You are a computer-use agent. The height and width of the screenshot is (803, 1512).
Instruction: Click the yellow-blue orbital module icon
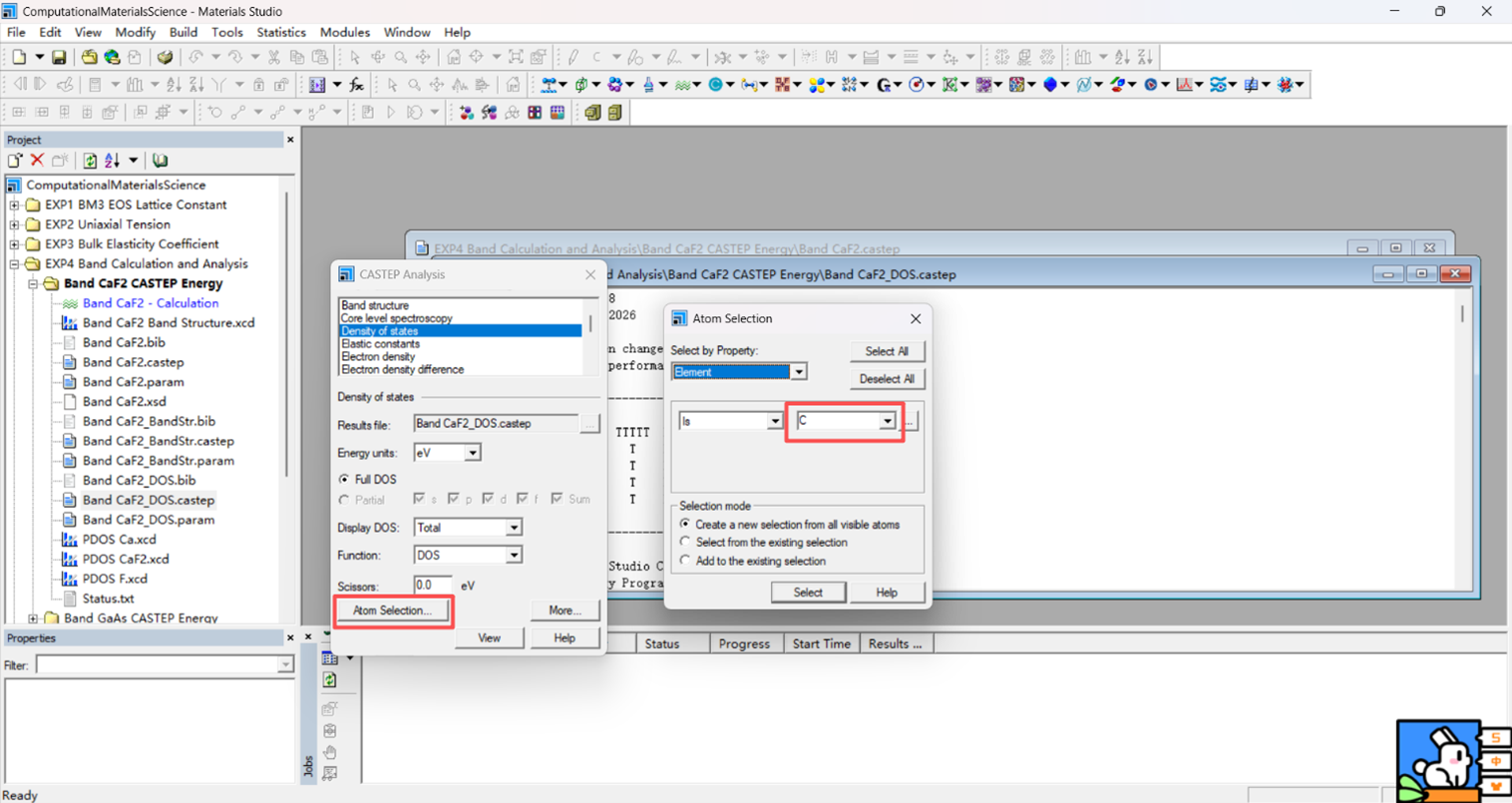pos(818,85)
